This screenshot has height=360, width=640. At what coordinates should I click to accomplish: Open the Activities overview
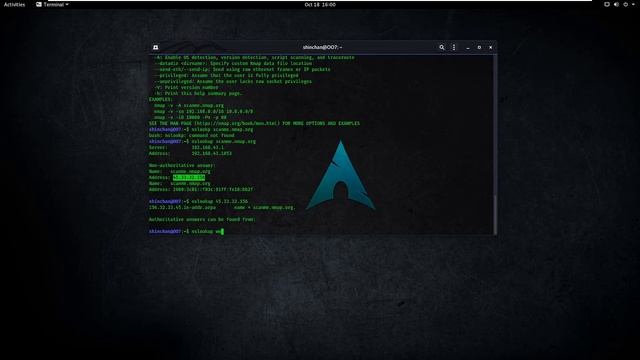point(14,4)
